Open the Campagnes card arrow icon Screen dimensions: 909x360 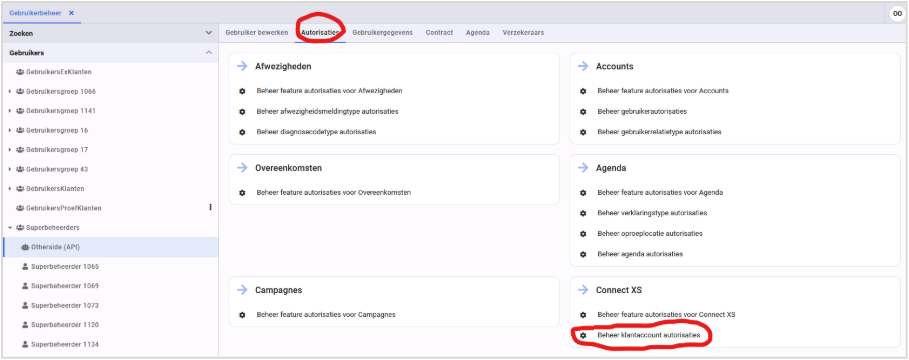point(242,290)
